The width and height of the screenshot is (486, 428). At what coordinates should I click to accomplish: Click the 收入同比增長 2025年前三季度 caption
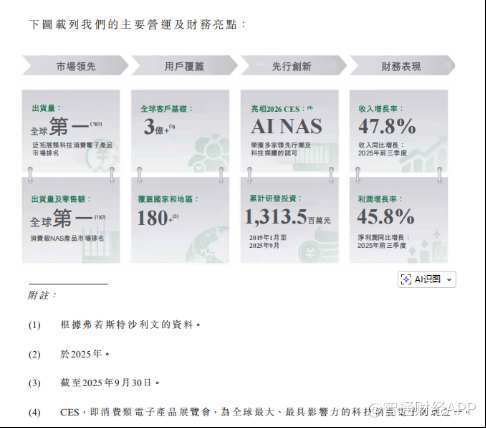point(383,149)
